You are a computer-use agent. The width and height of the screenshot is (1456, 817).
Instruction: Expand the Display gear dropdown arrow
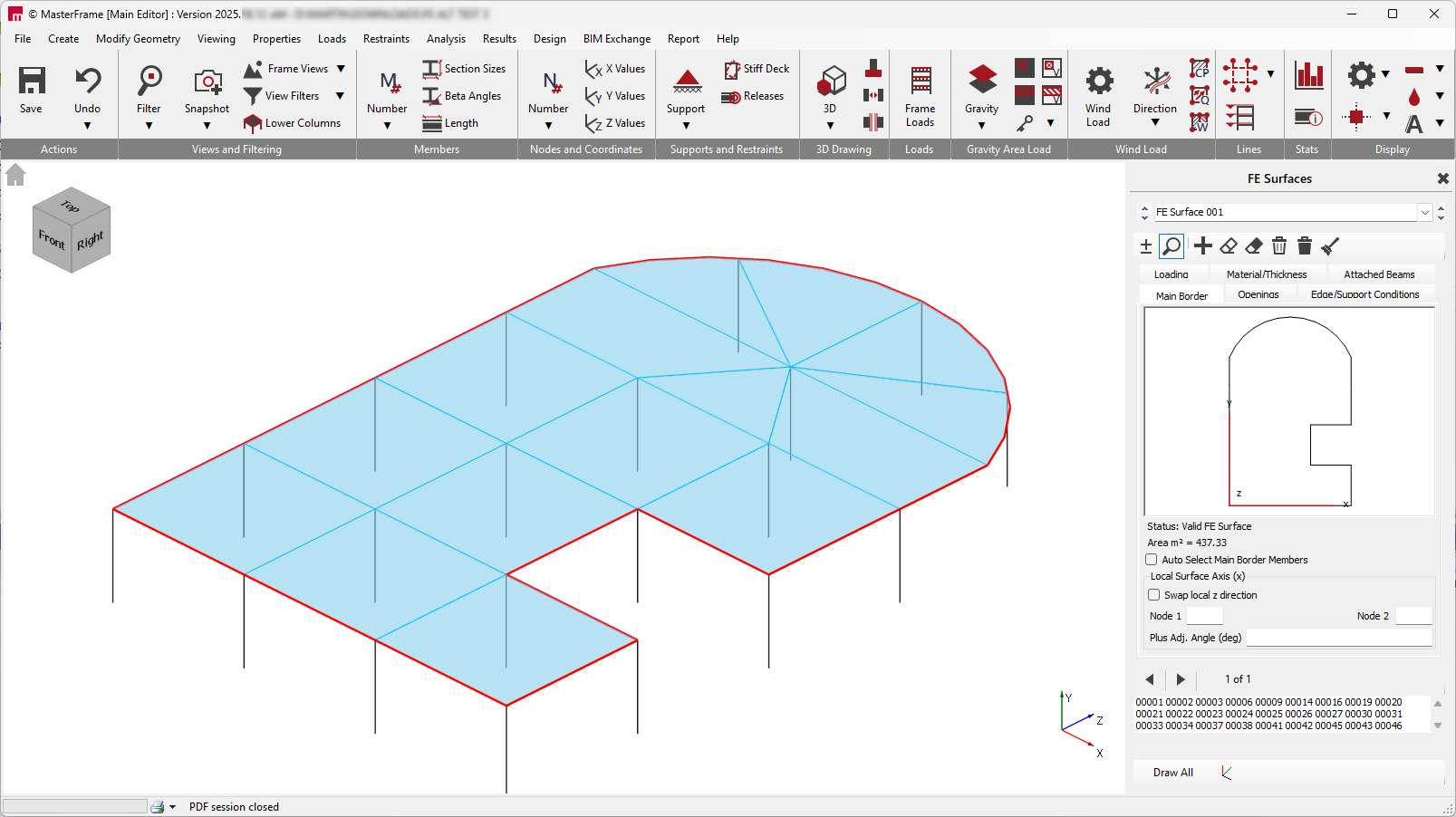[x=1385, y=74]
